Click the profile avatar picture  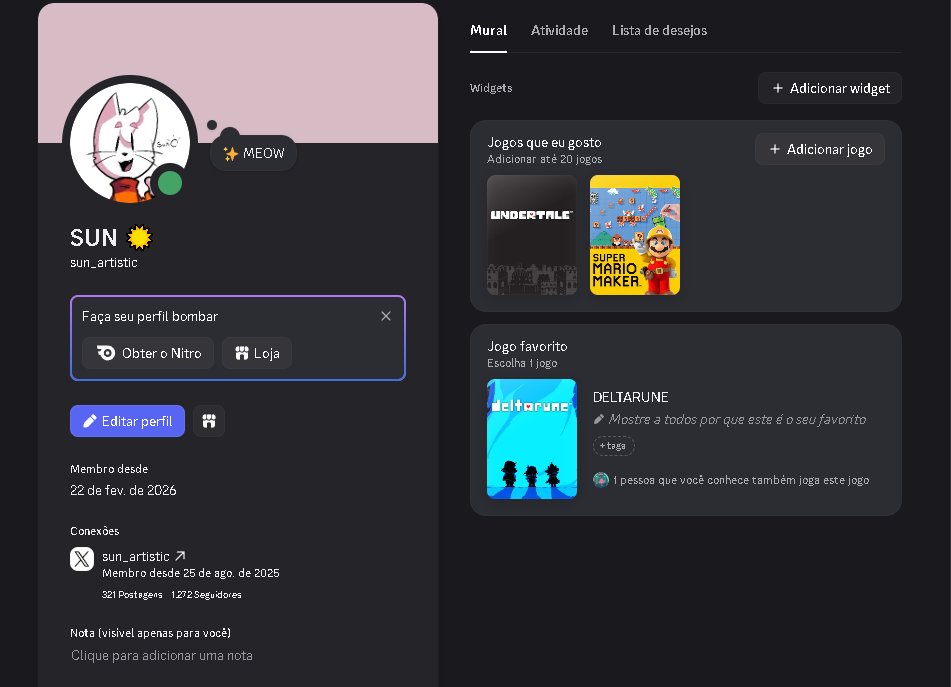pos(130,142)
